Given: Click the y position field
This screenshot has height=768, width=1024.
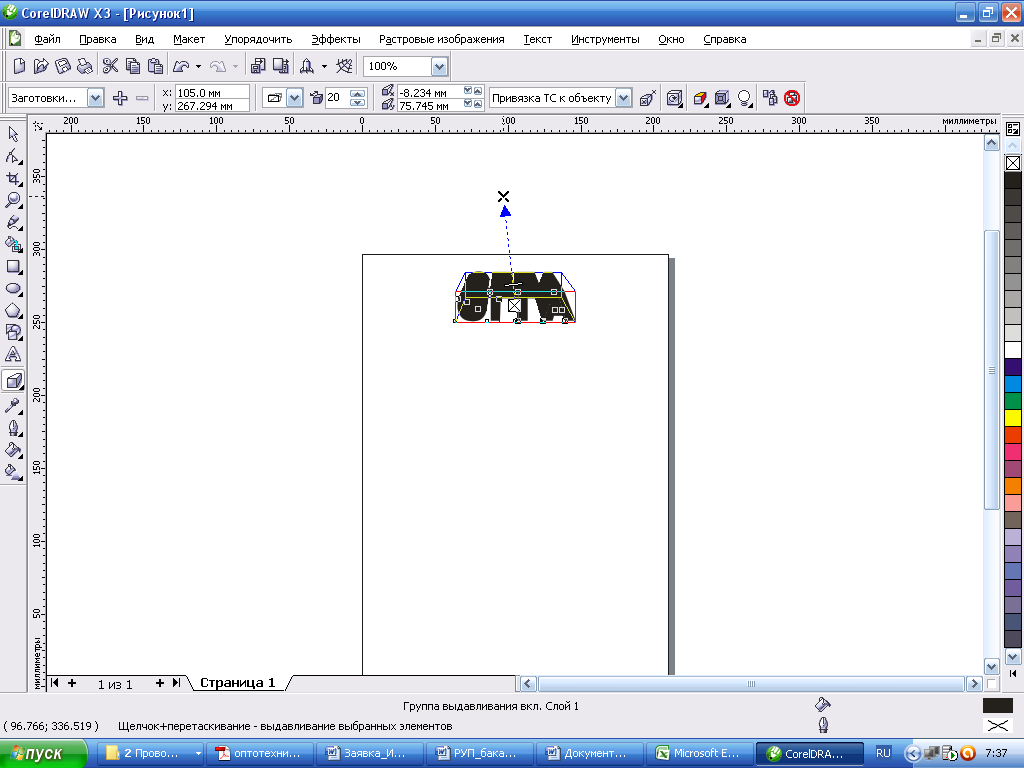Looking at the screenshot, I should 212,105.
